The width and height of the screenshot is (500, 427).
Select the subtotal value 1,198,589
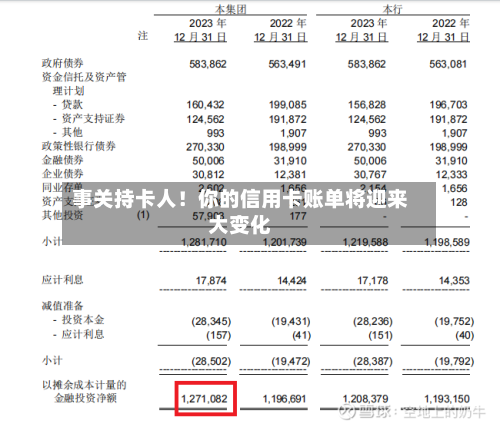point(447,242)
